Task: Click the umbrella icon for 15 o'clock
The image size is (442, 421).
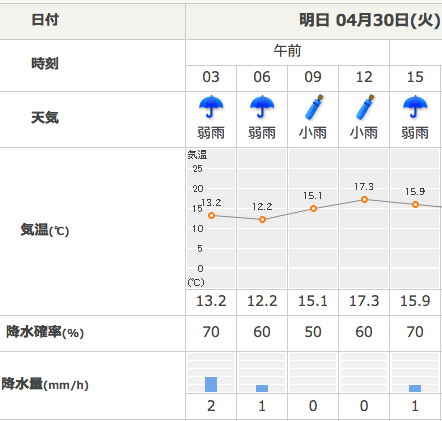Action: tap(415, 107)
